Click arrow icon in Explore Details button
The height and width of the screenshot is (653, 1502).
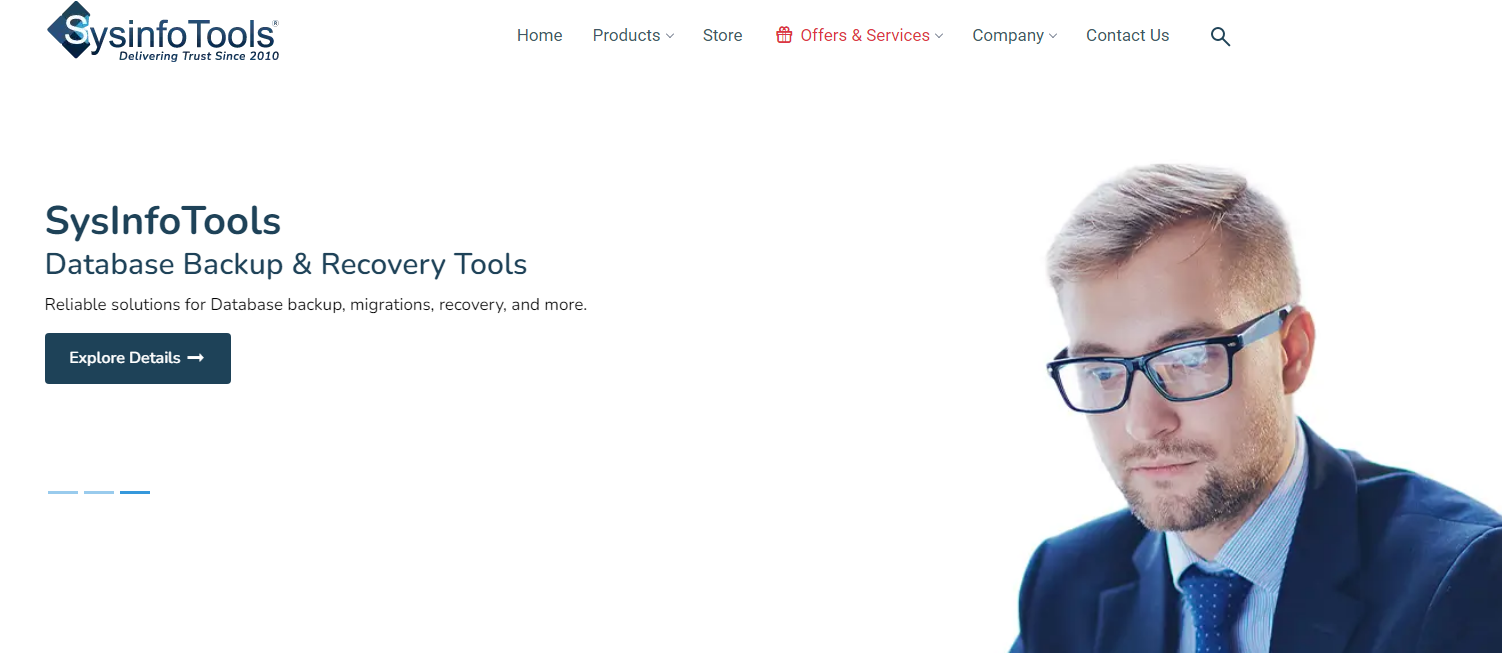point(196,358)
